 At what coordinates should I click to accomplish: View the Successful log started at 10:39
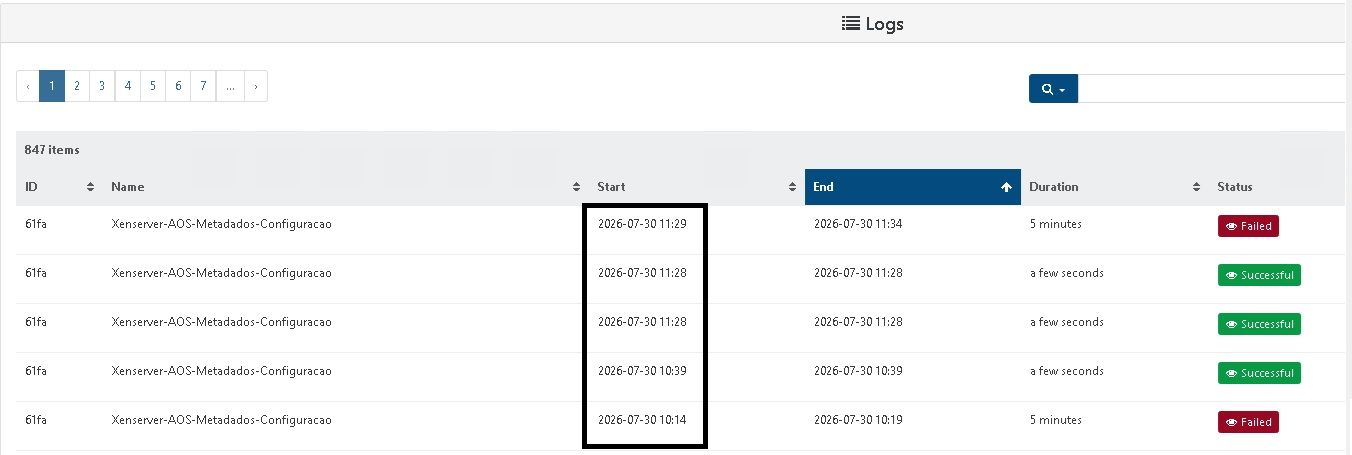point(1259,373)
